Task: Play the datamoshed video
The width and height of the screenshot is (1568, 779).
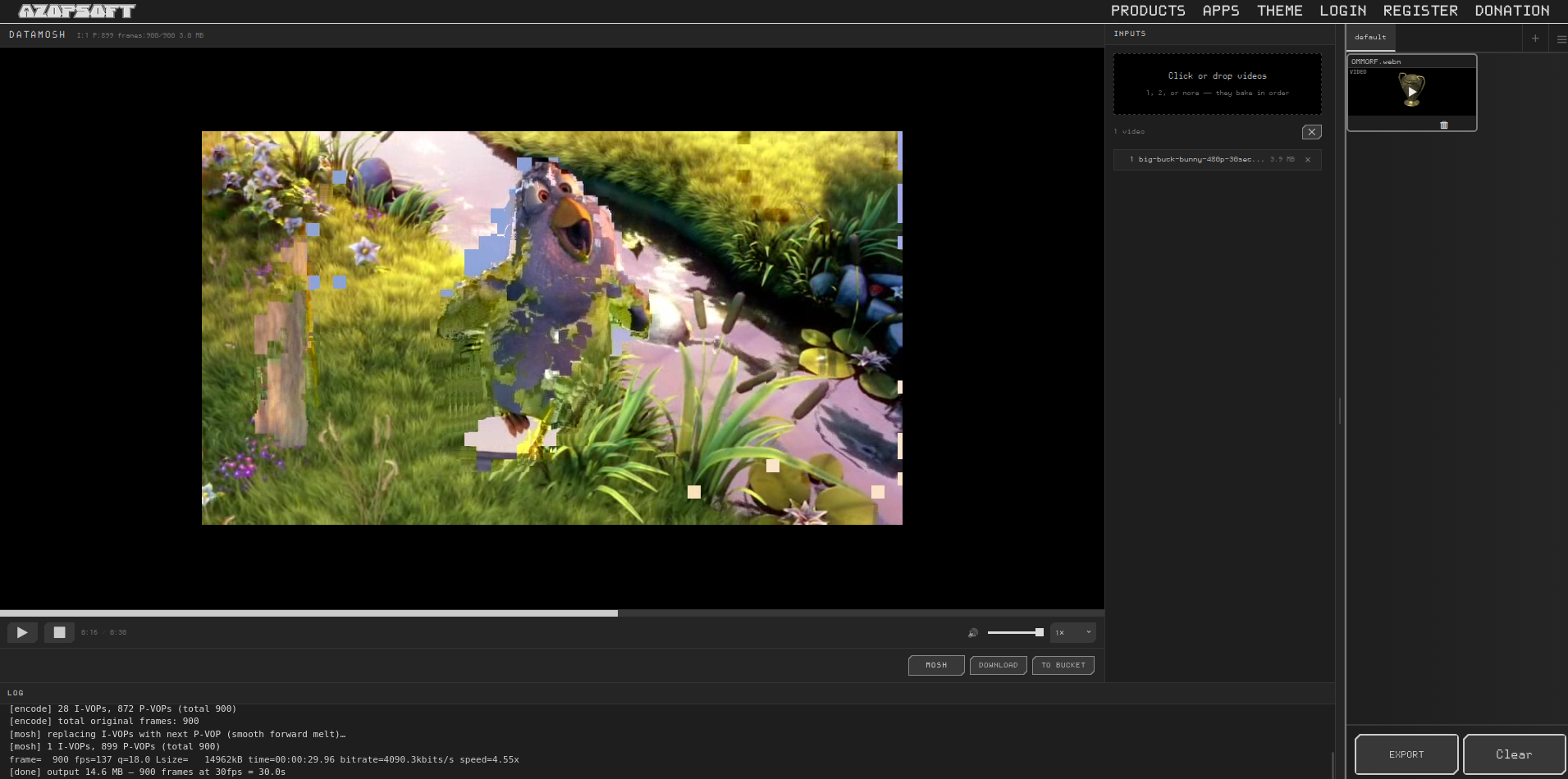Action: (22, 632)
